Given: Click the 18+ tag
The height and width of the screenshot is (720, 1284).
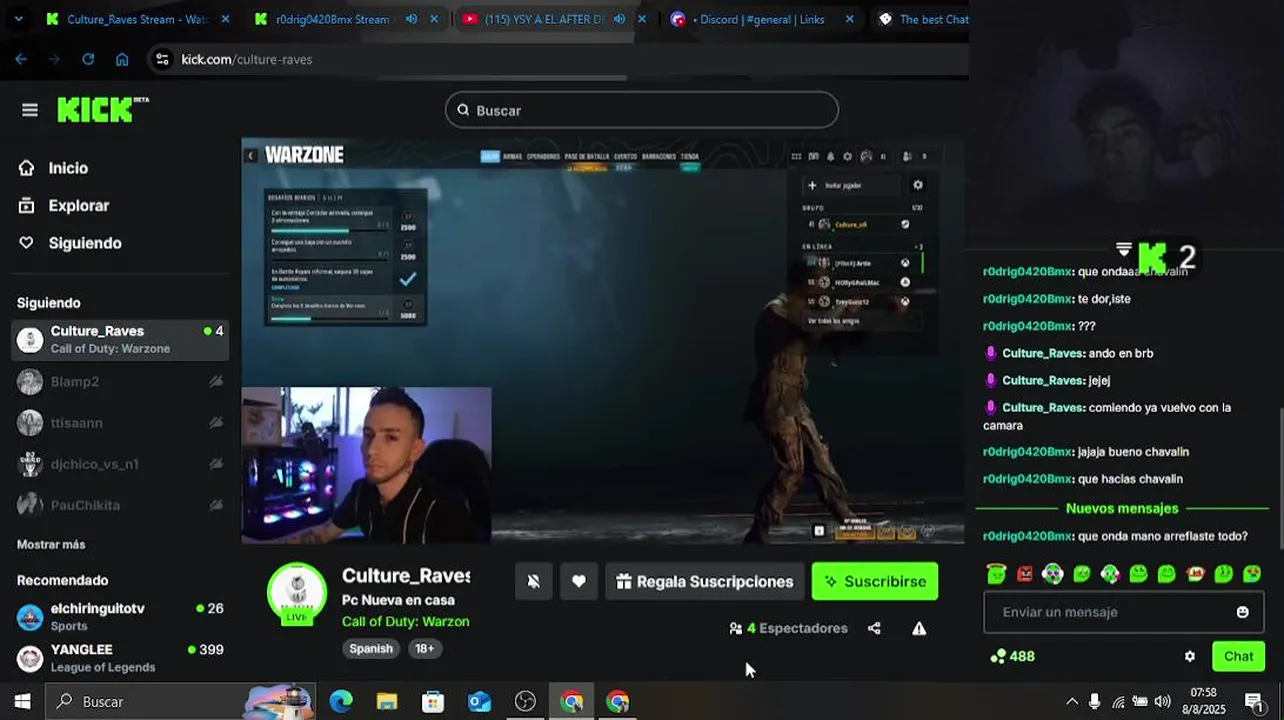Looking at the screenshot, I should pyautogui.click(x=424, y=648).
